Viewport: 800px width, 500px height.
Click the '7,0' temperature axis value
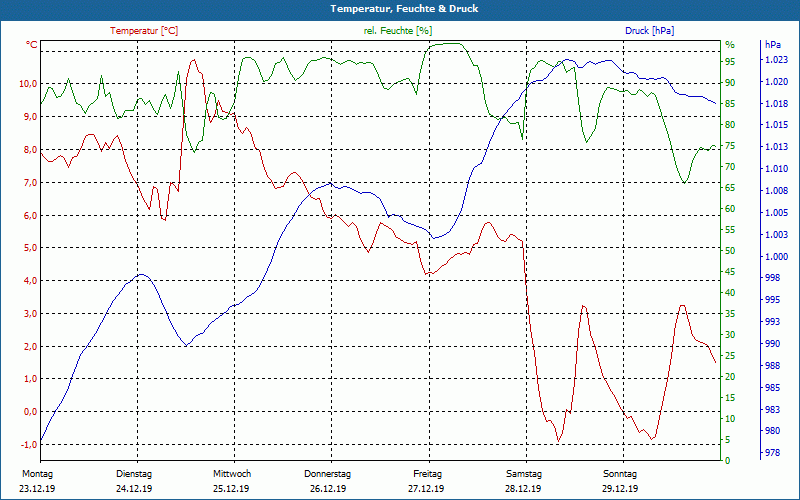(x=30, y=182)
